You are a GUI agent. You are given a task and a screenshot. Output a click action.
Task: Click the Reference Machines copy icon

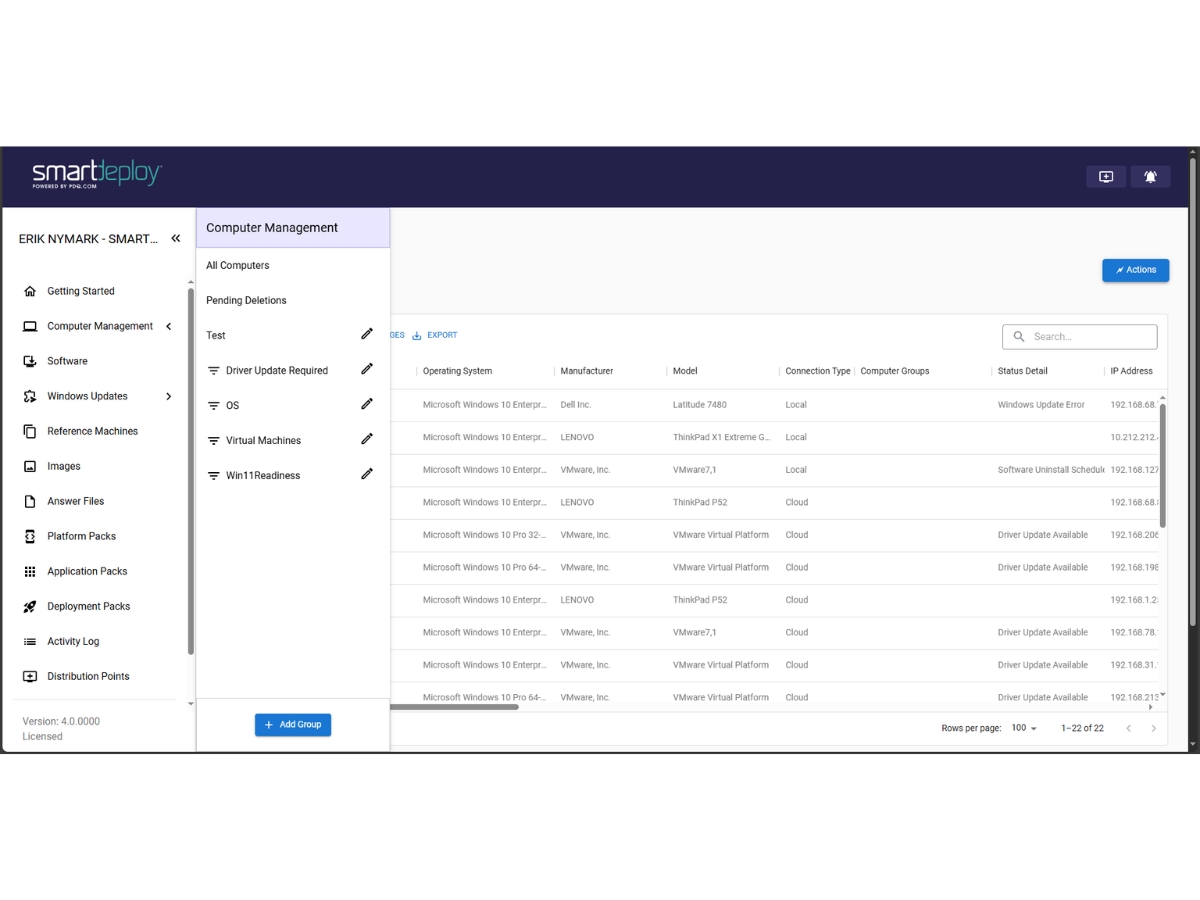pos(30,431)
